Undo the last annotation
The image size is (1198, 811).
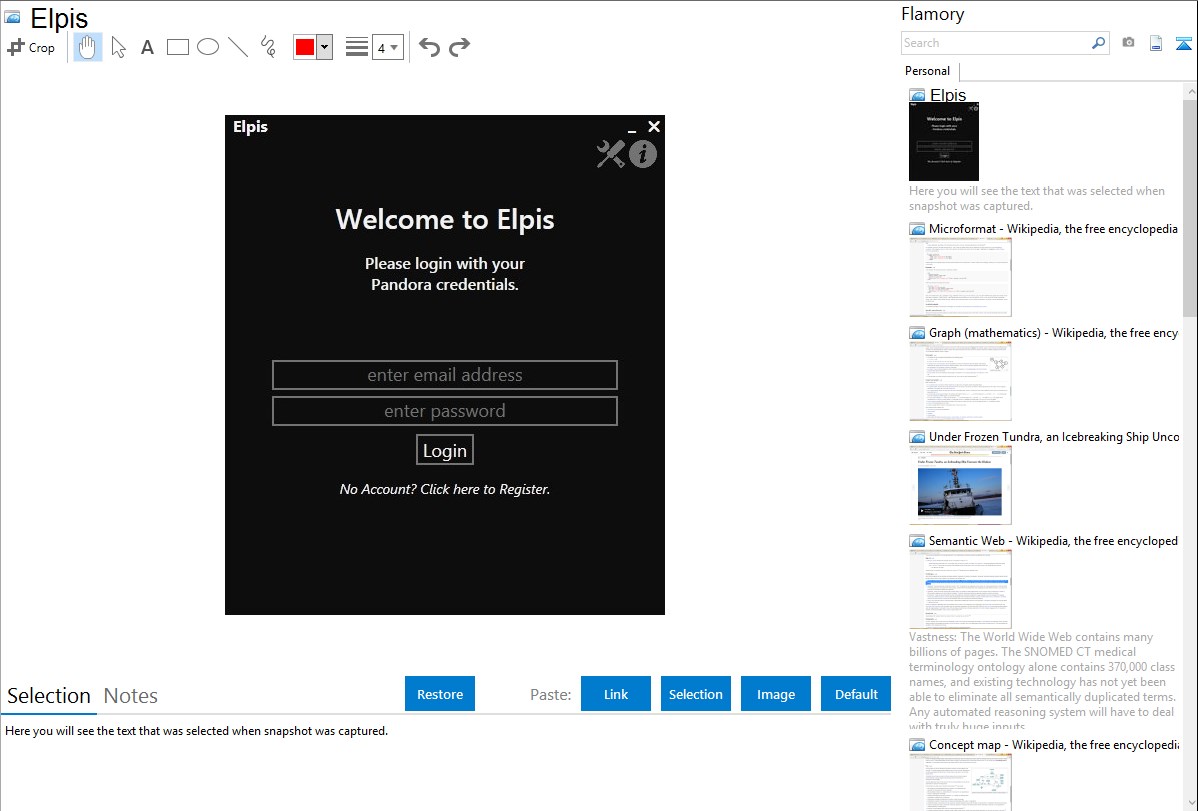[x=429, y=47]
